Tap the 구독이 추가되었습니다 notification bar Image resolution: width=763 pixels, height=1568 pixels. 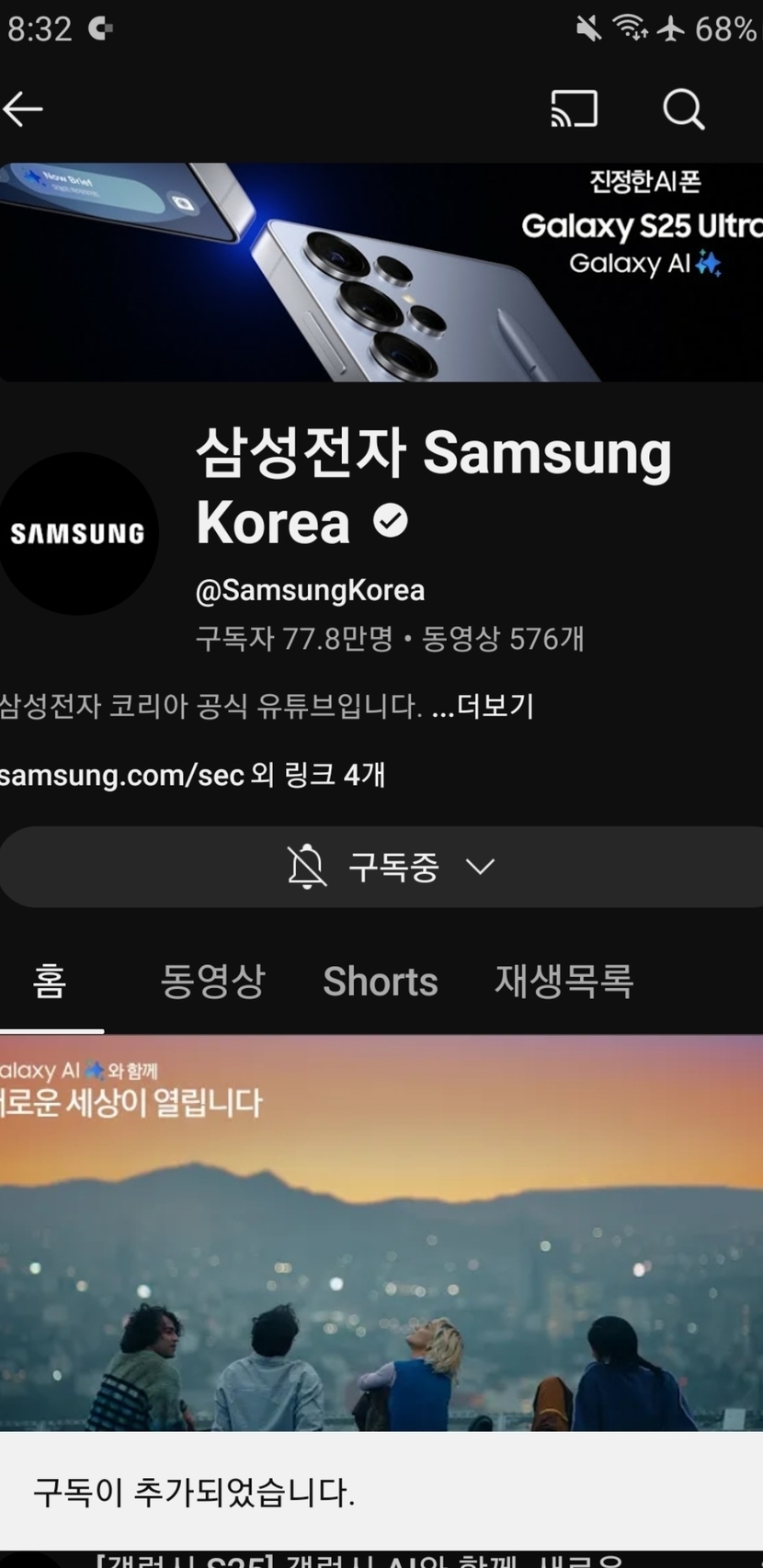tap(381, 1491)
